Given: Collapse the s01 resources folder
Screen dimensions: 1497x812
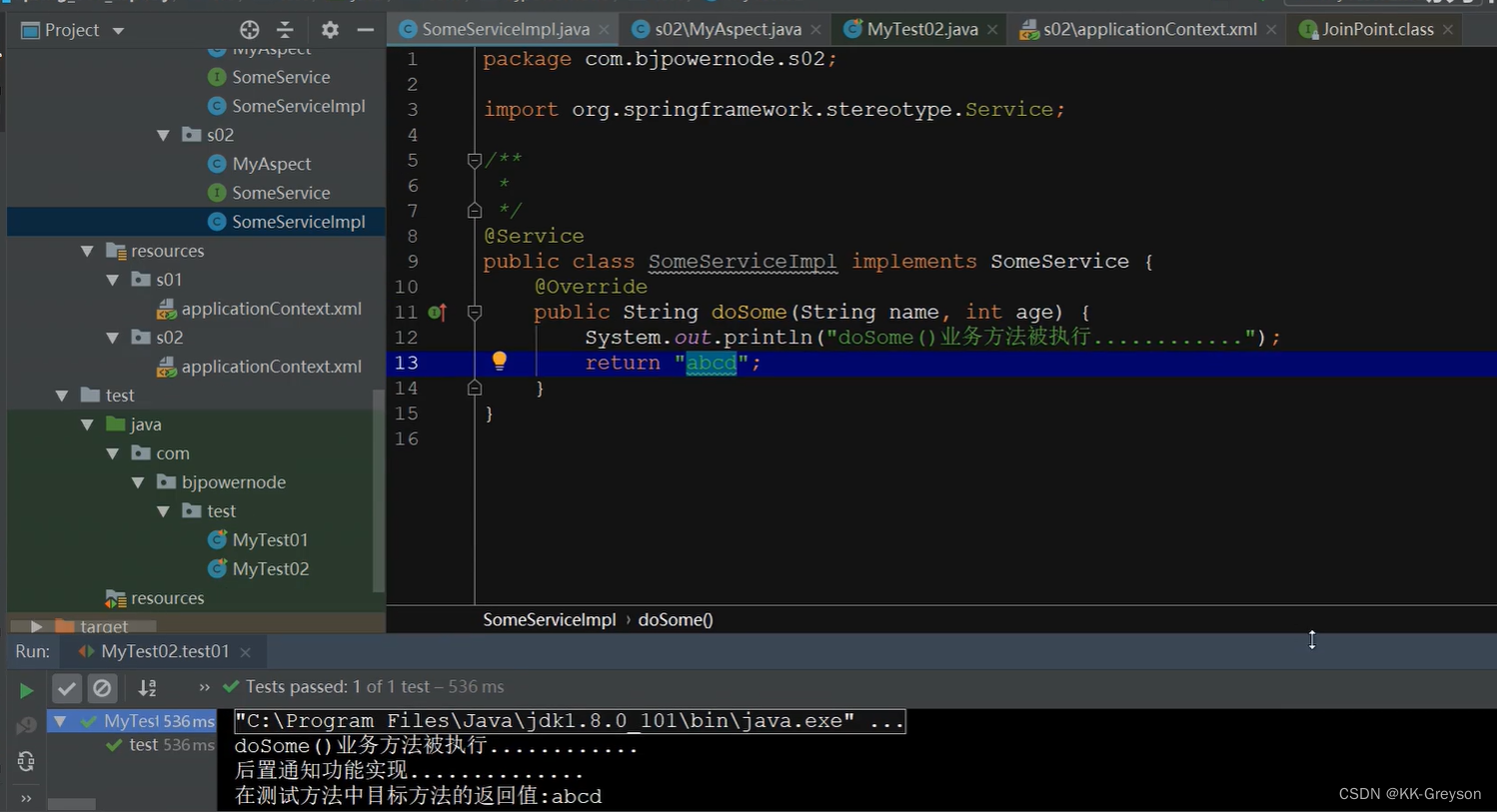Looking at the screenshot, I should [x=113, y=280].
